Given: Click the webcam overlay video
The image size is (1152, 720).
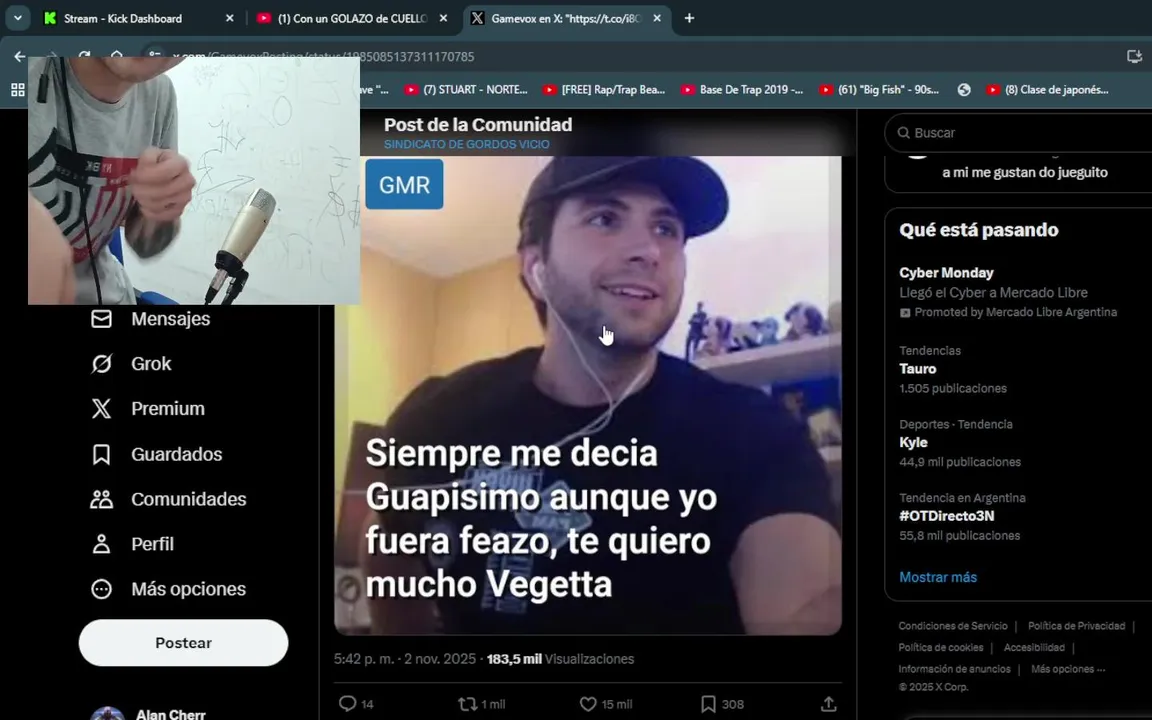Looking at the screenshot, I should (194, 181).
